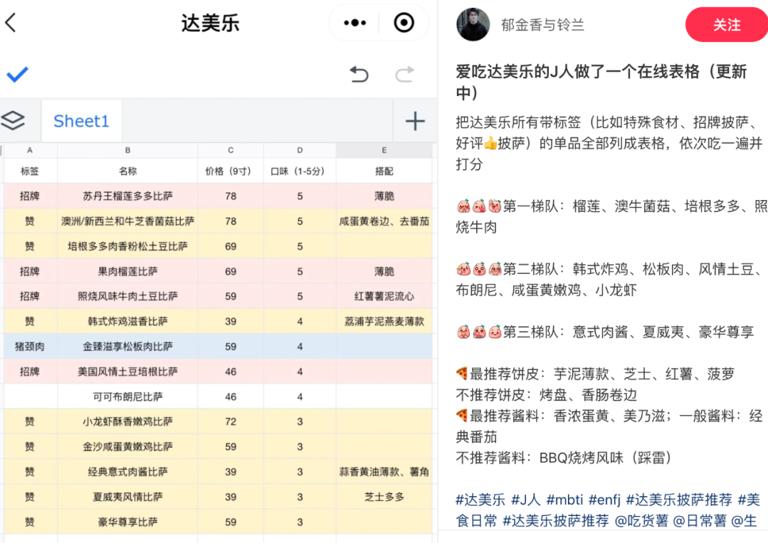
Task: Select cell 荔浦芋泥燕麦薄款
Action: pos(384,321)
